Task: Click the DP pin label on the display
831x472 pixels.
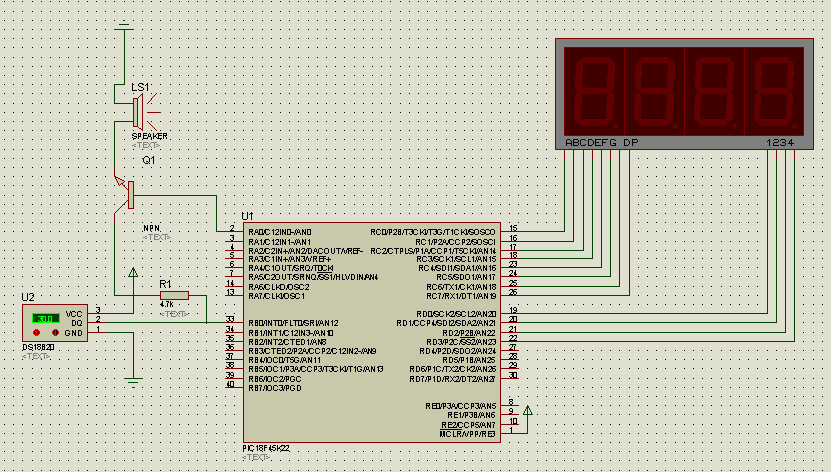Action: [631, 143]
